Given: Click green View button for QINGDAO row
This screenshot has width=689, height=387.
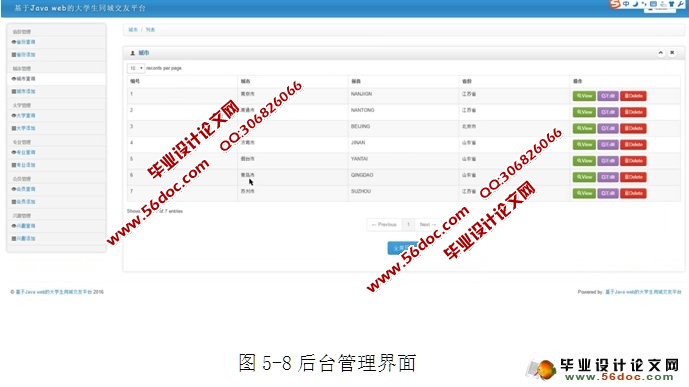Looking at the screenshot, I should click(584, 177).
